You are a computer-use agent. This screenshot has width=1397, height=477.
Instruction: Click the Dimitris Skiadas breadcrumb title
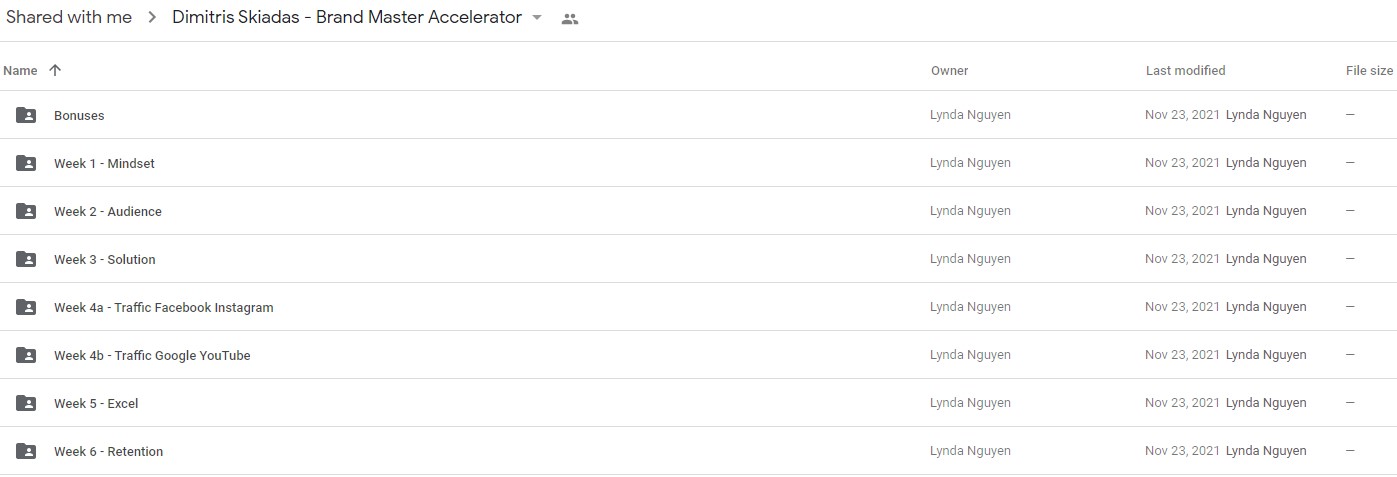(347, 17)
